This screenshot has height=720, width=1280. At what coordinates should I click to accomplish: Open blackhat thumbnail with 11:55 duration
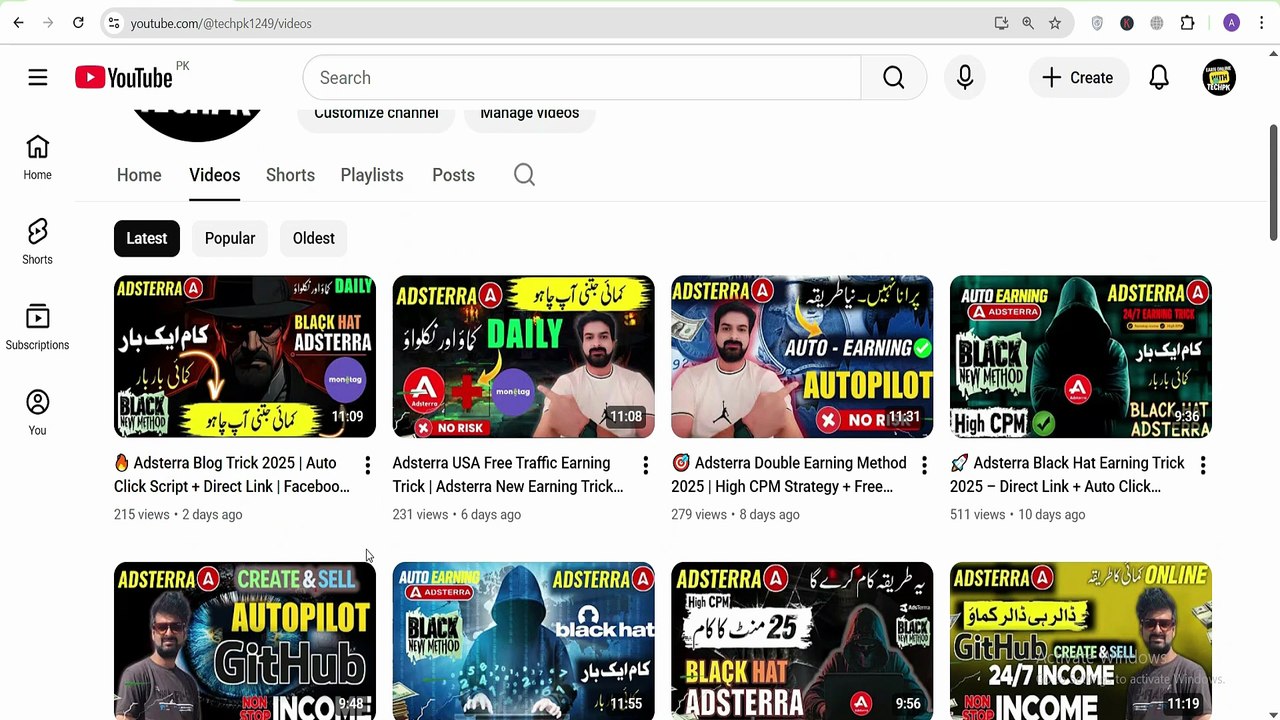[x=523, y=641]
